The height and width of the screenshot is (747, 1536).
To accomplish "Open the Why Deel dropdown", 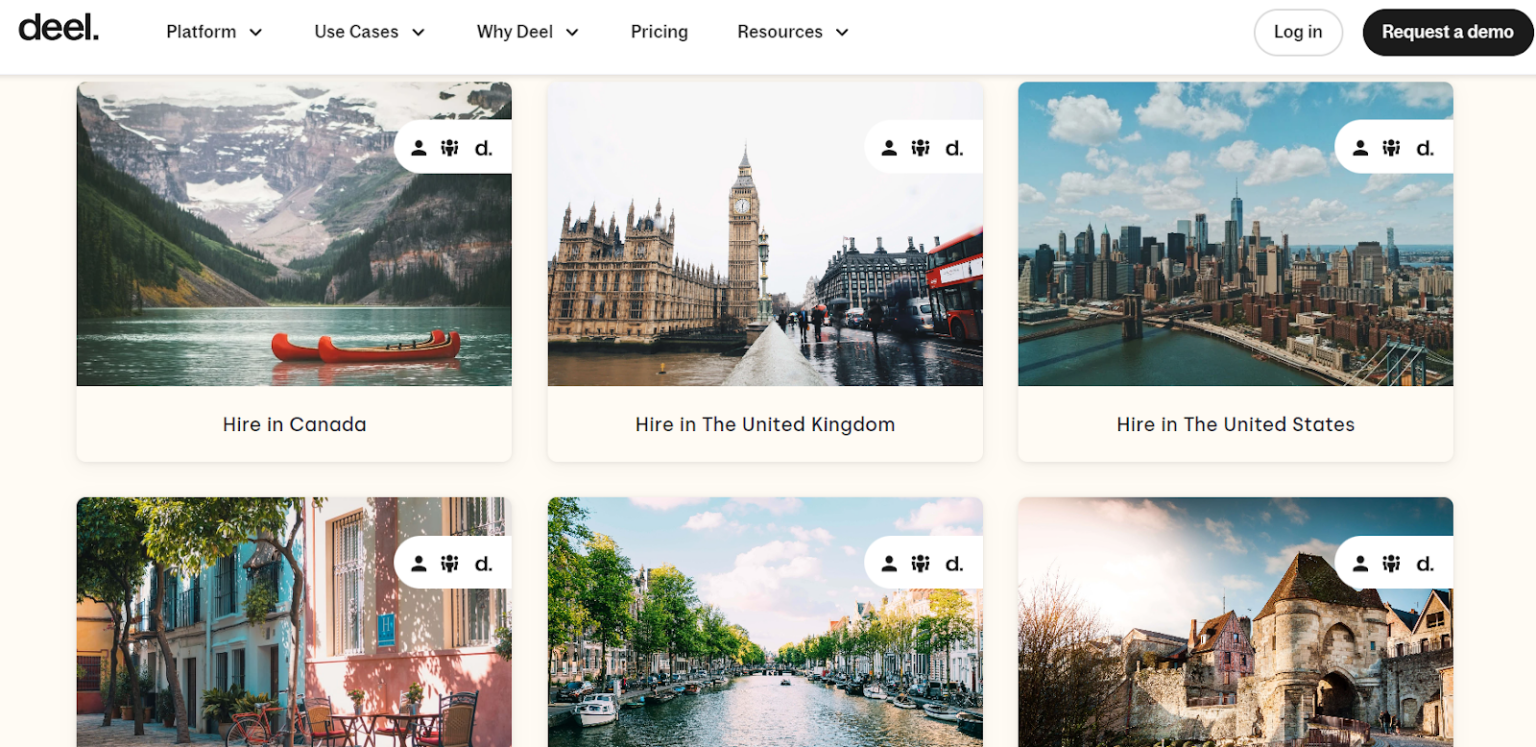I will (527, 31).
